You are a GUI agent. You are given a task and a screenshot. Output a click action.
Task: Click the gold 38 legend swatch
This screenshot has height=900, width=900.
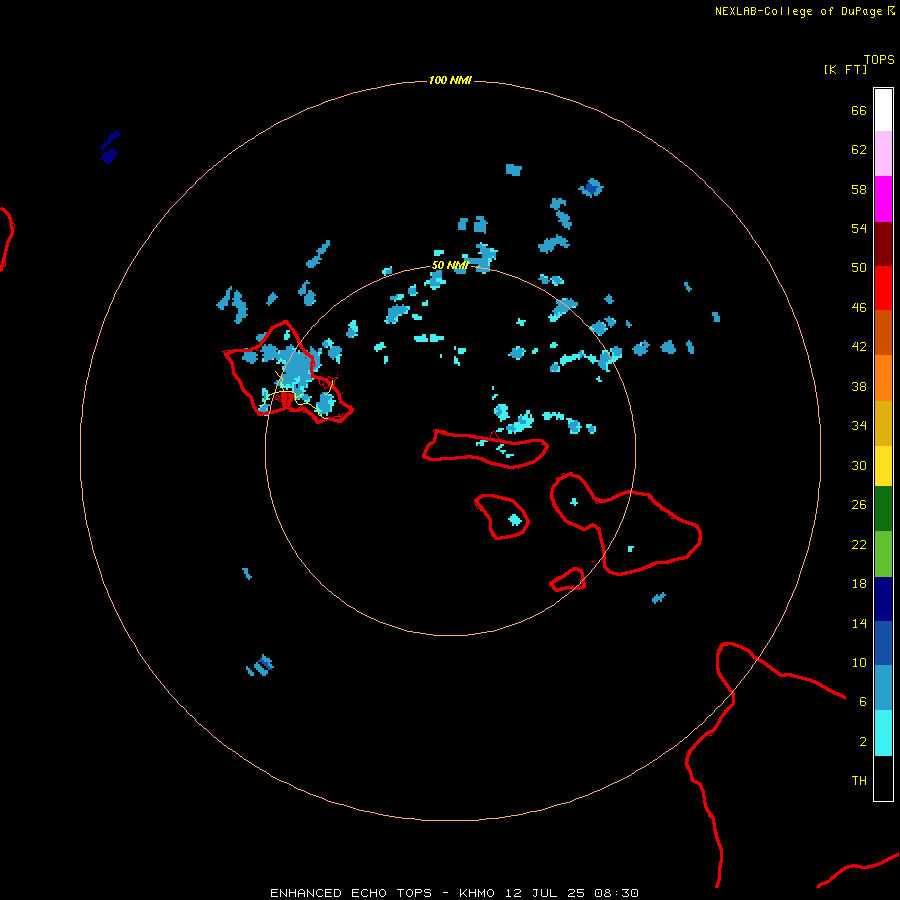click(x=883, y=423)
